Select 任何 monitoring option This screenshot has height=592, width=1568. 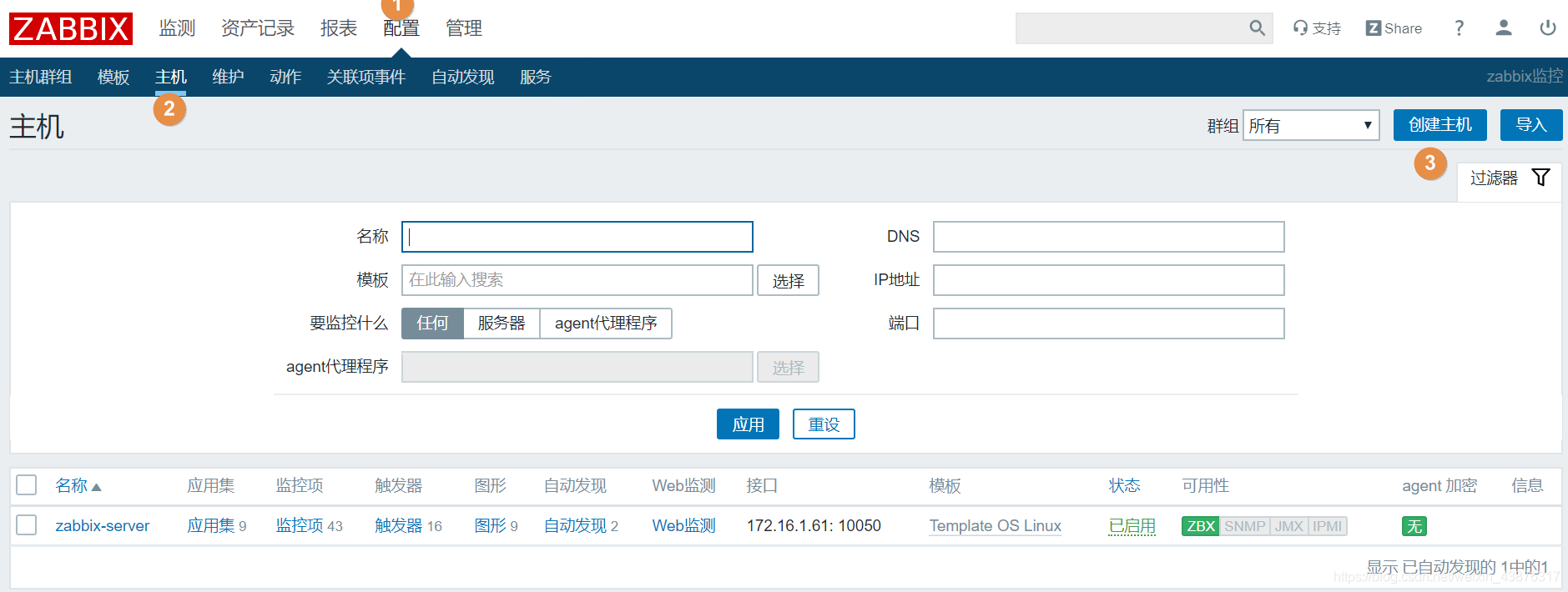[432, 324]
